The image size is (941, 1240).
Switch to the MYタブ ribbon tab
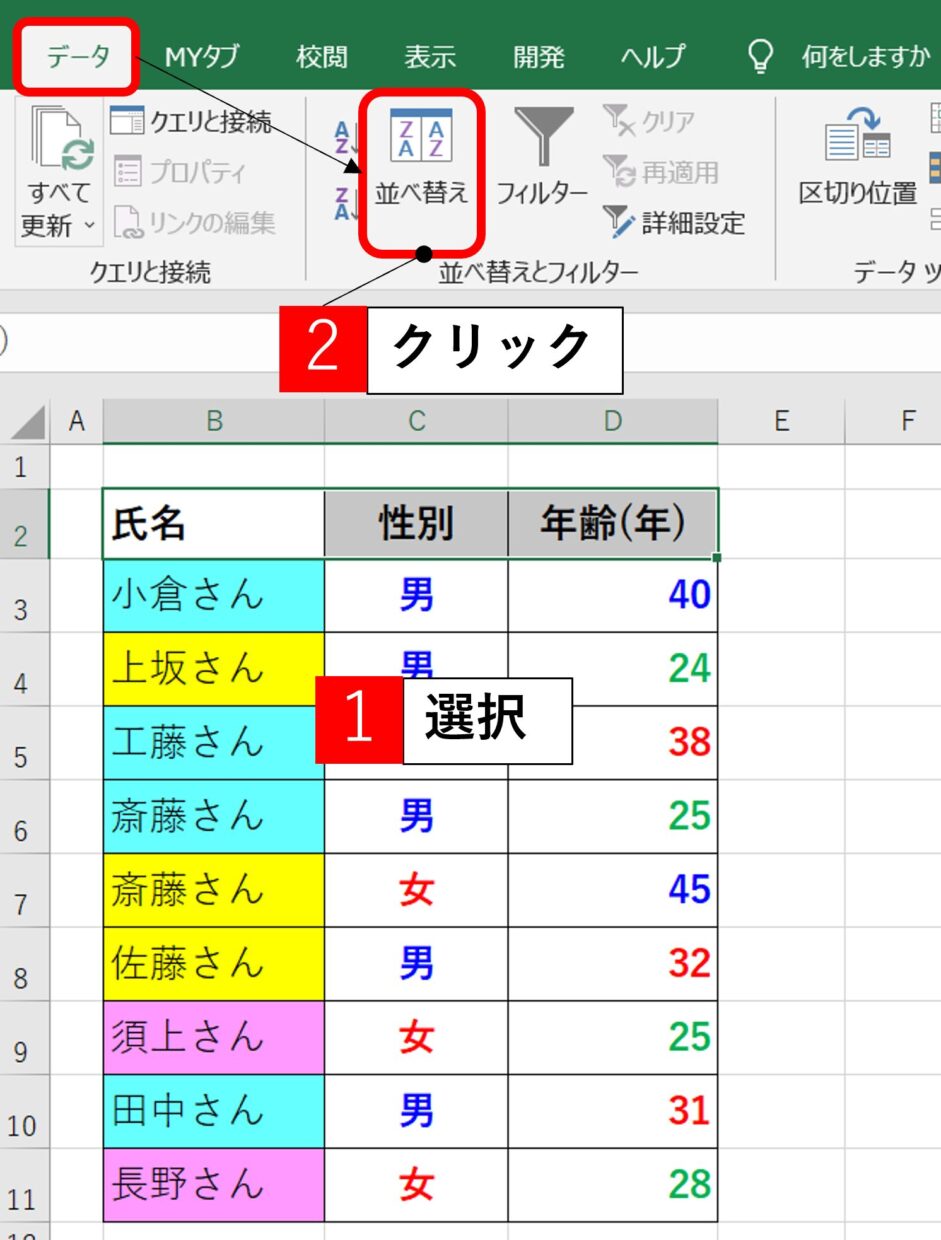click(x=202, y=57)
